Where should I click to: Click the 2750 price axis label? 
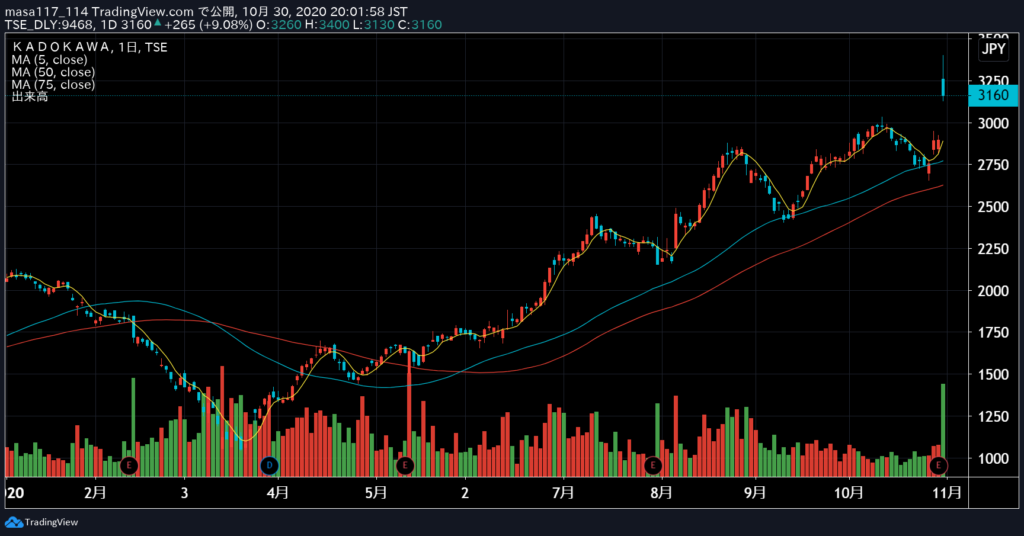coord(993,165)
